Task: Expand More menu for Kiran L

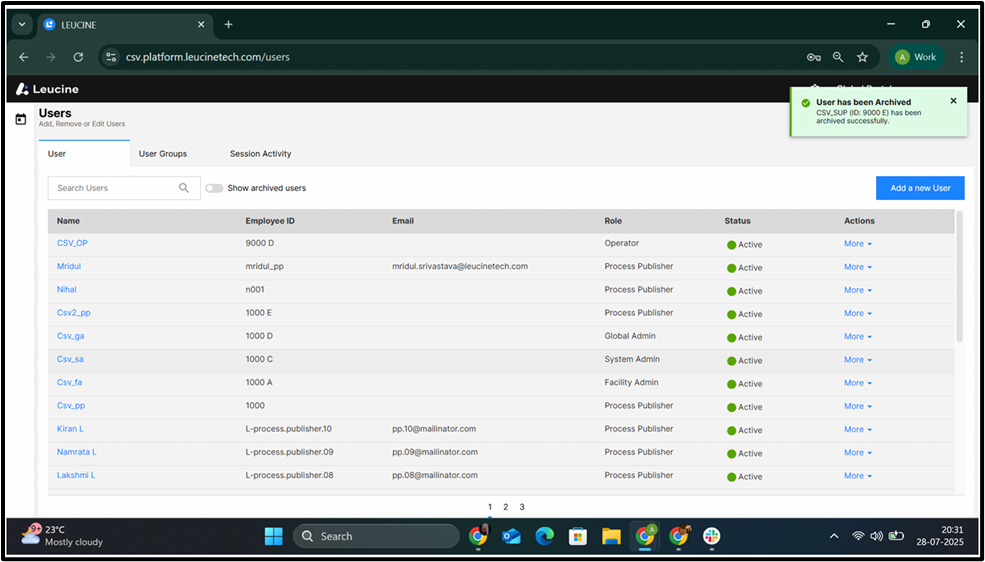Action: coord(857,430)
